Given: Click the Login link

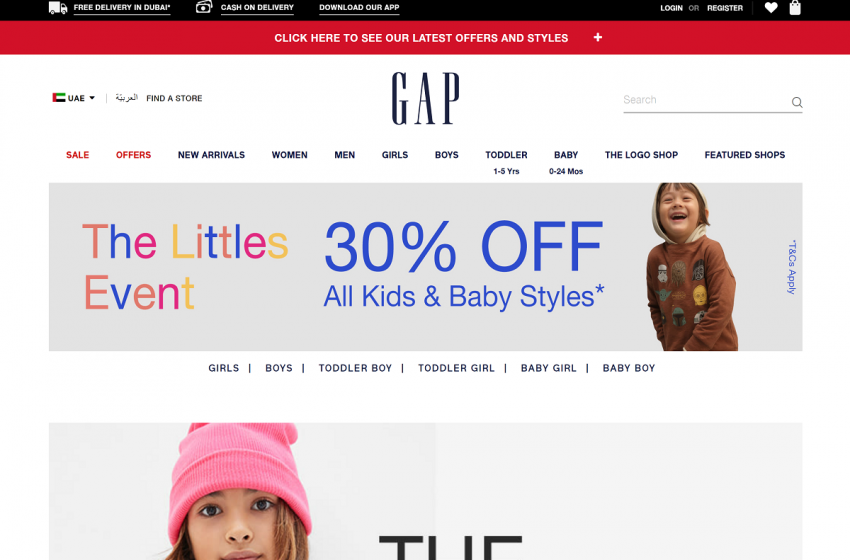Looking at the screenshot, I should 671,8.
